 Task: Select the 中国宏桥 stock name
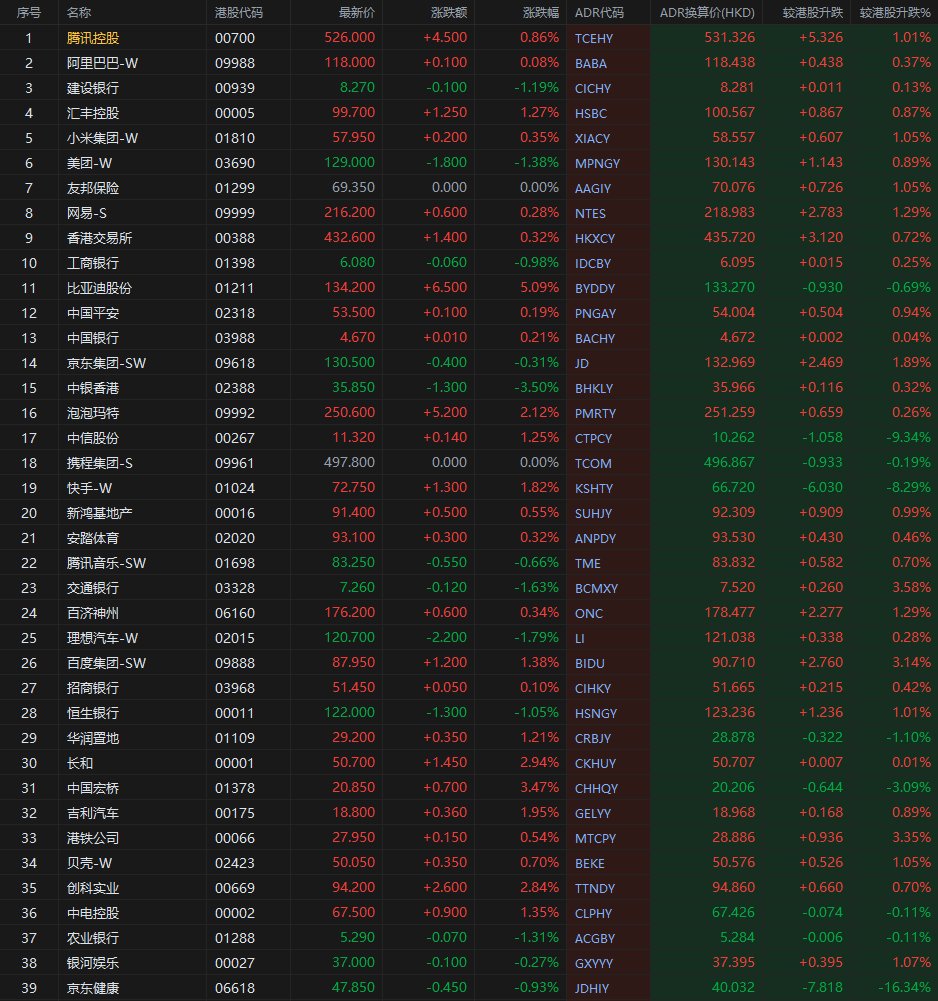93,788
